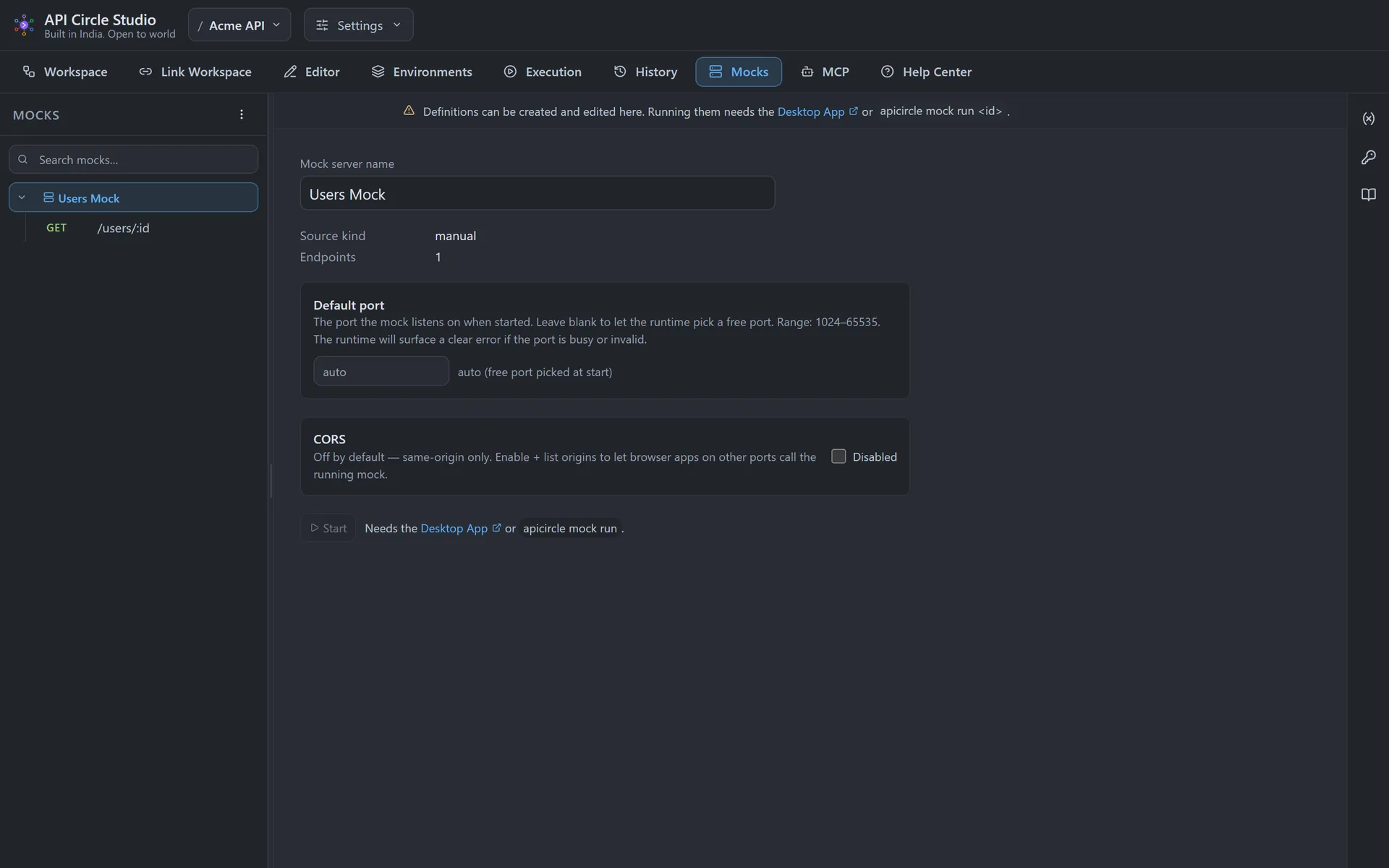The image size is (1389, 868).
Task: Click the search magnifier icon
Action: pyautogui.click(x=23, y=159)
